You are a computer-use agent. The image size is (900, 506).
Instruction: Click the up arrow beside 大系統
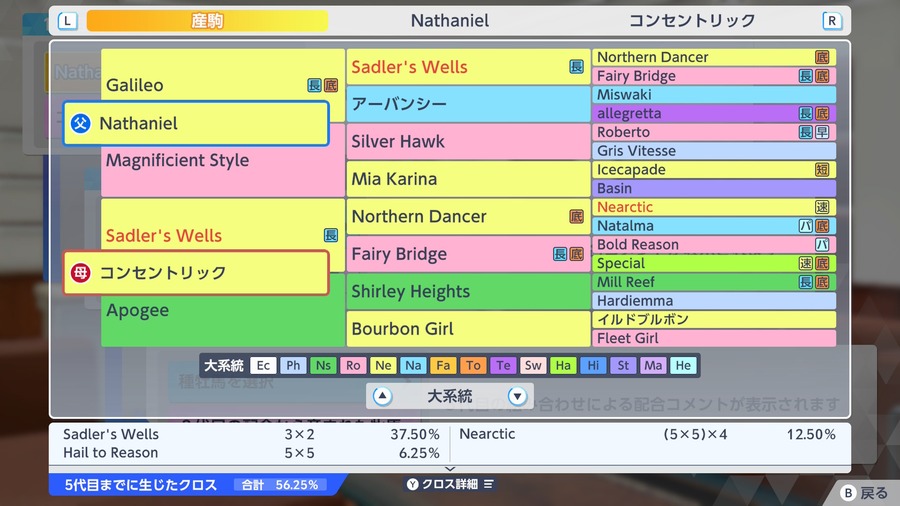pos(382,396)
